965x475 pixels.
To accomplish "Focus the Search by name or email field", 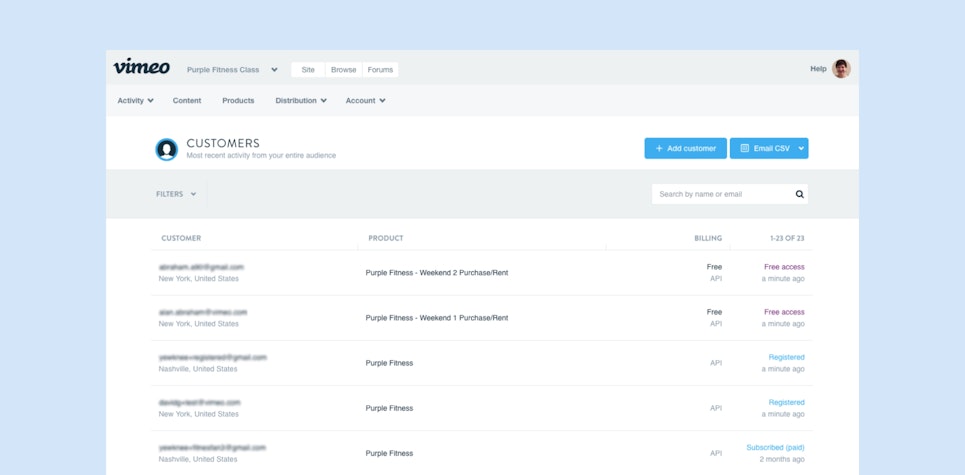I will click(722, 195).
